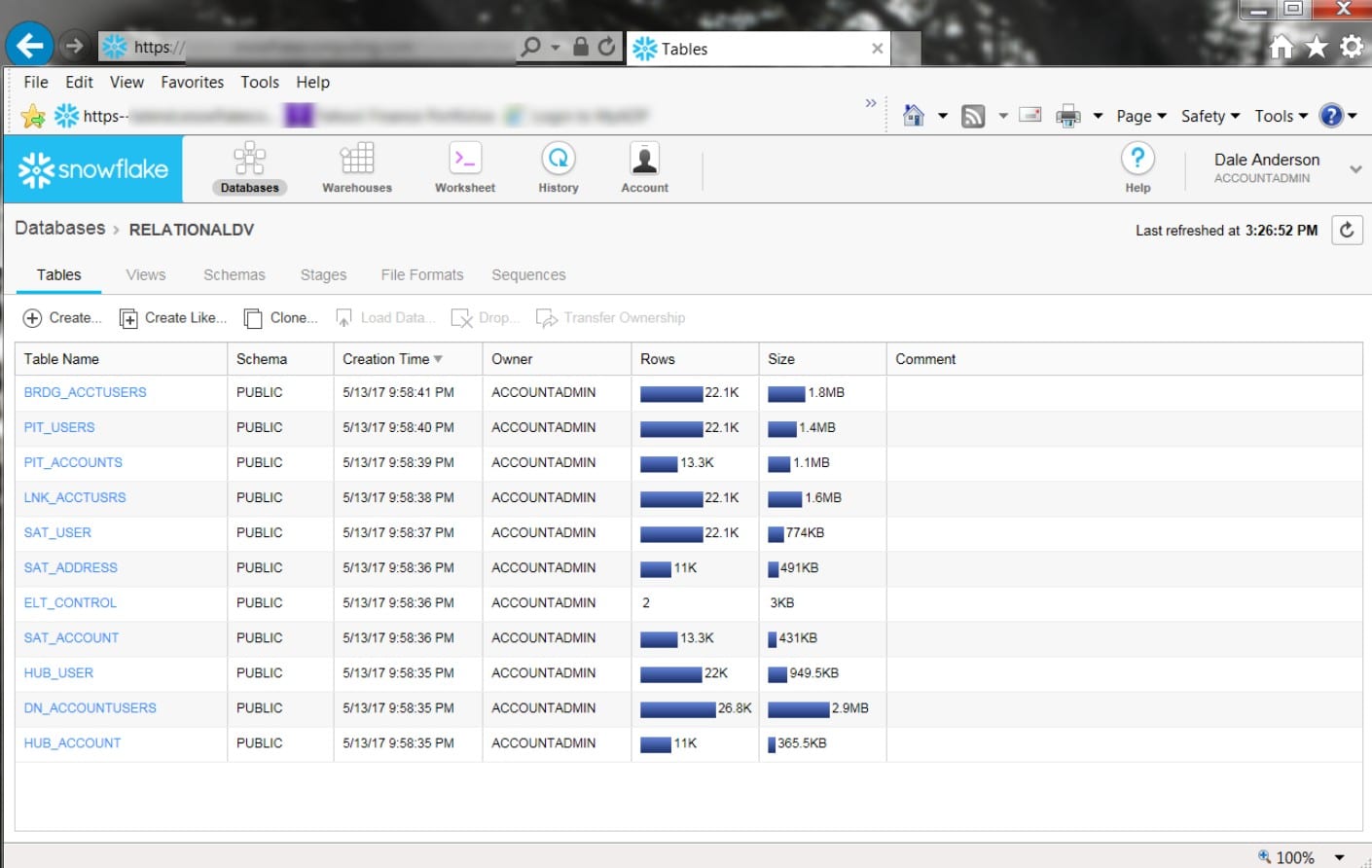Screen dimensions: 1372x868
Task: Go forward with the browser forward arrow
Action: (74, 46)
